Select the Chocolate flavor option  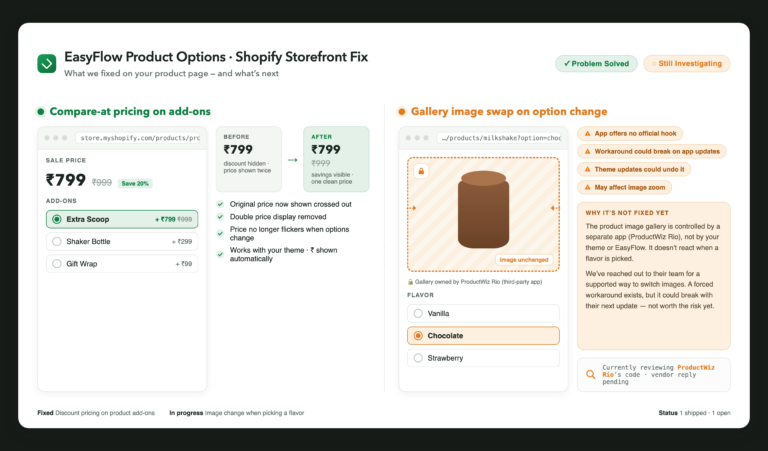[x=483, y=335]
